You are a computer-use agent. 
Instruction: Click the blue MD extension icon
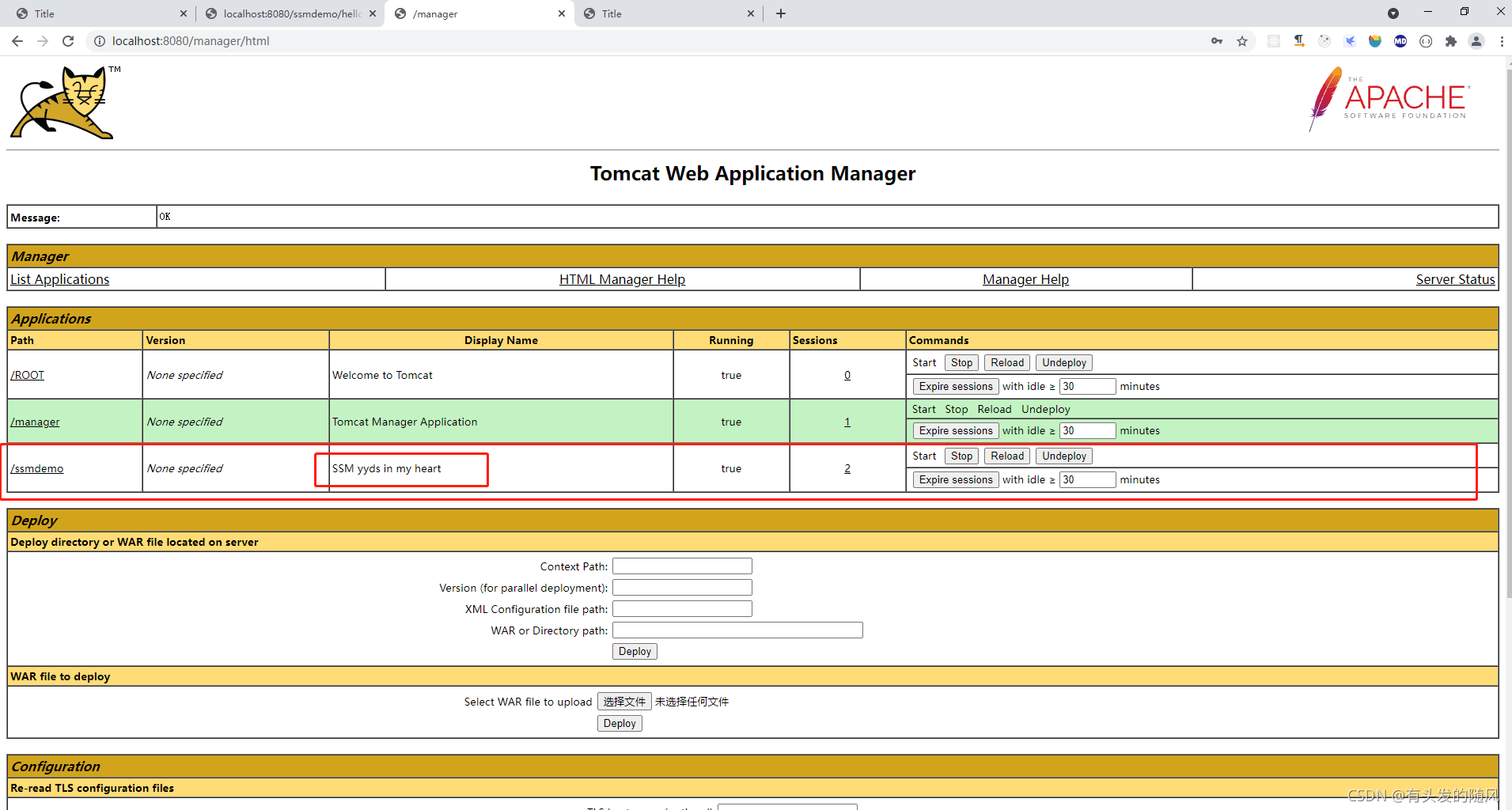click(1400, 41)
